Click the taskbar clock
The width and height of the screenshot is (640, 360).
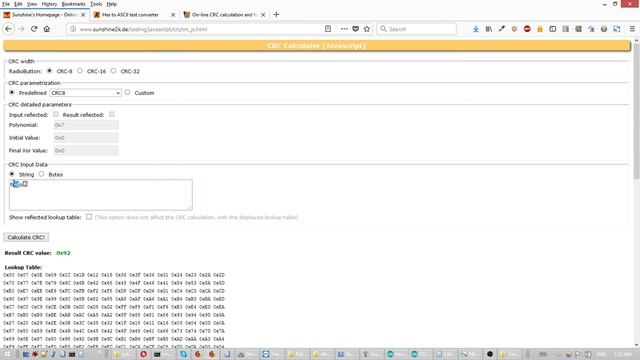point(622,354)
